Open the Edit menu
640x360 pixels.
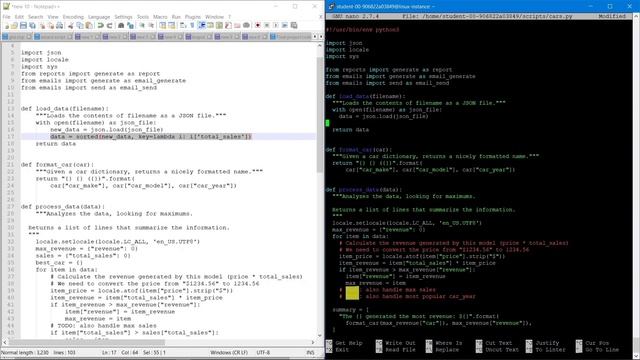(19, 17)
